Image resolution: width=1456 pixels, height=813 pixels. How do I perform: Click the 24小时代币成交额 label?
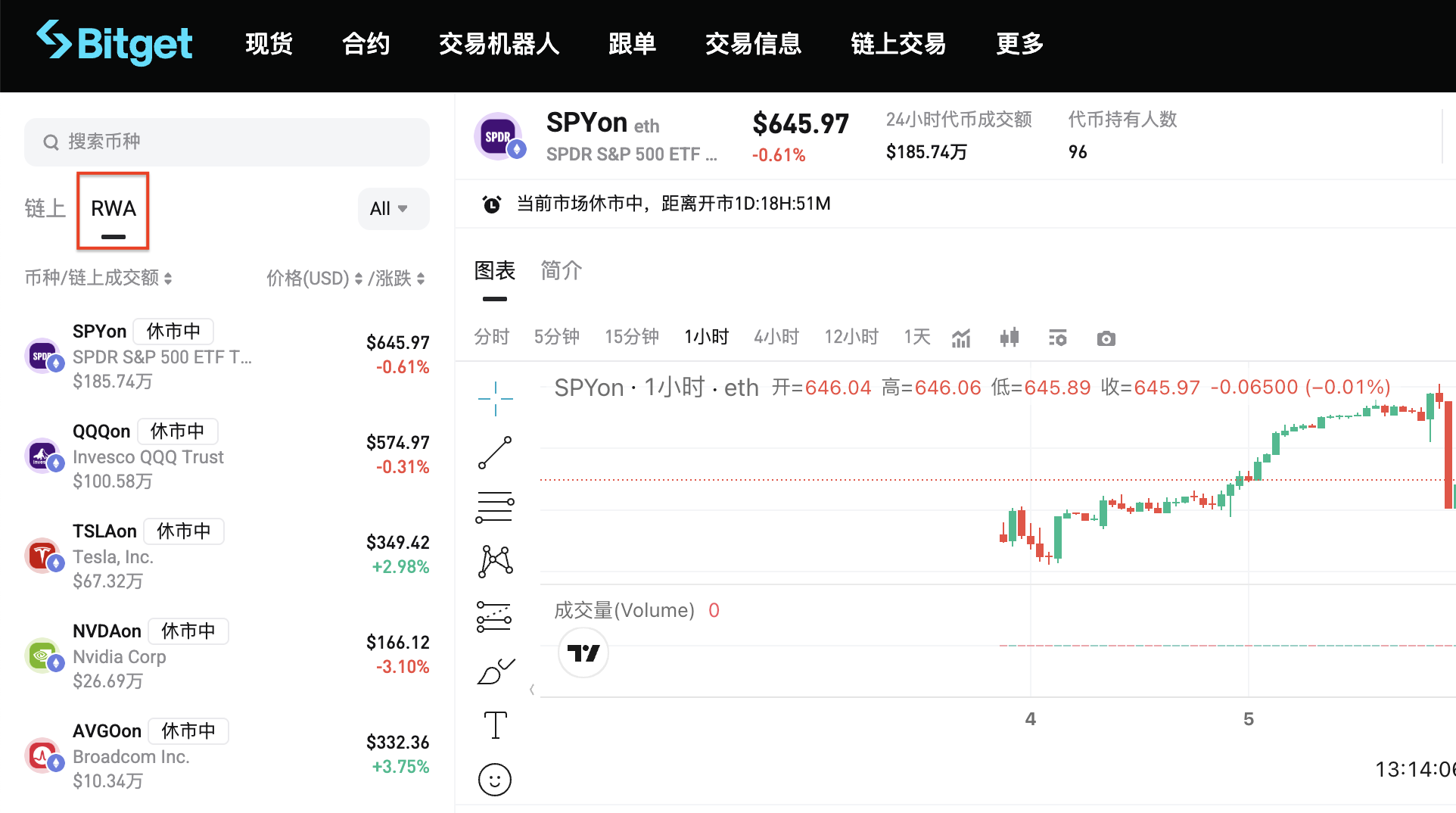[x=959, y=120]
